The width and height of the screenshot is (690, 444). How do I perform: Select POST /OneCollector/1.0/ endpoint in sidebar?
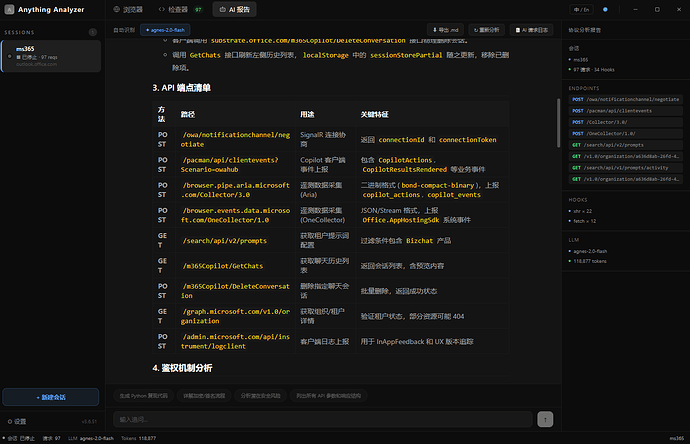coord(625,134)
